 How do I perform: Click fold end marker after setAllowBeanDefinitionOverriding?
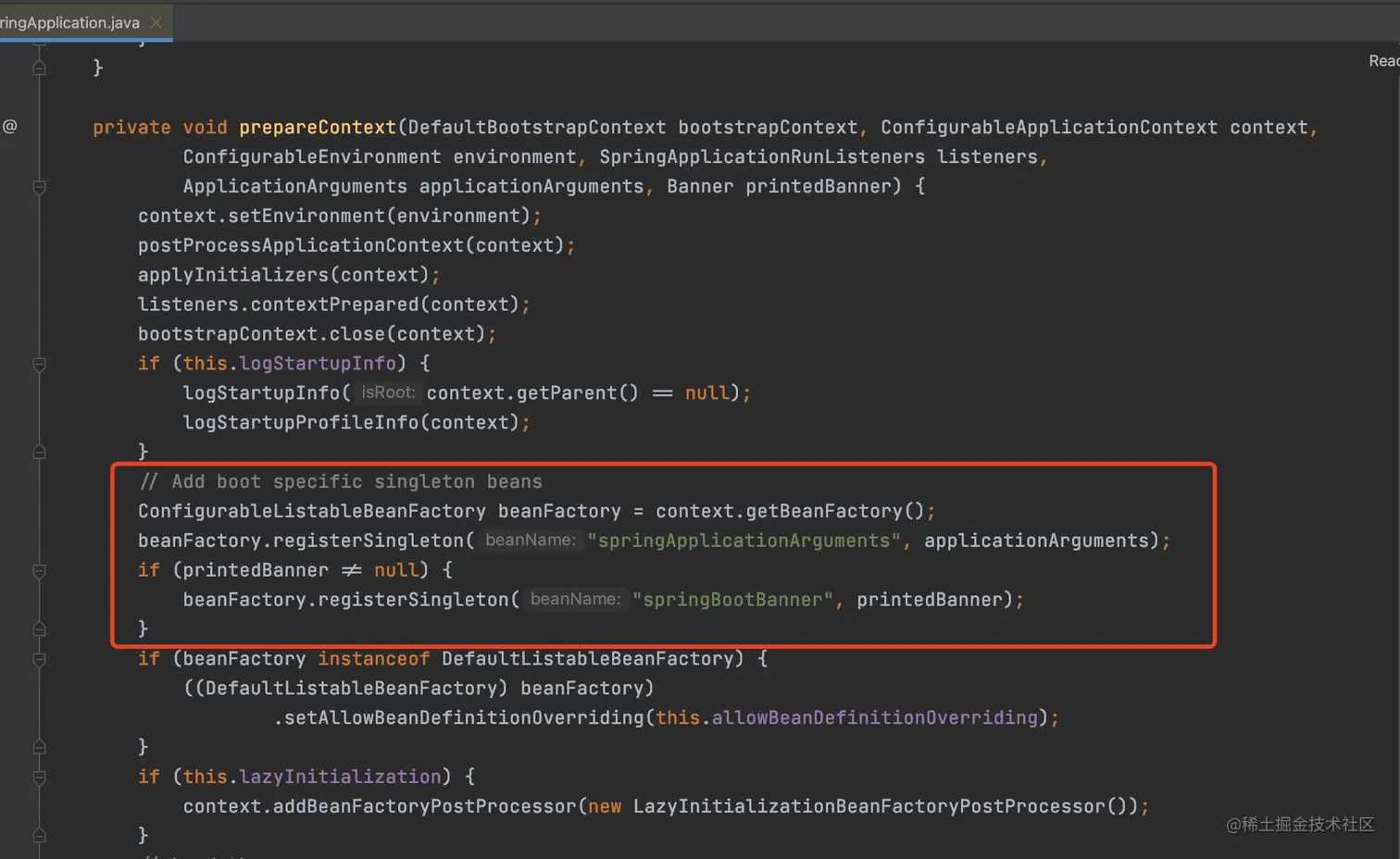(x=39, y=747)
